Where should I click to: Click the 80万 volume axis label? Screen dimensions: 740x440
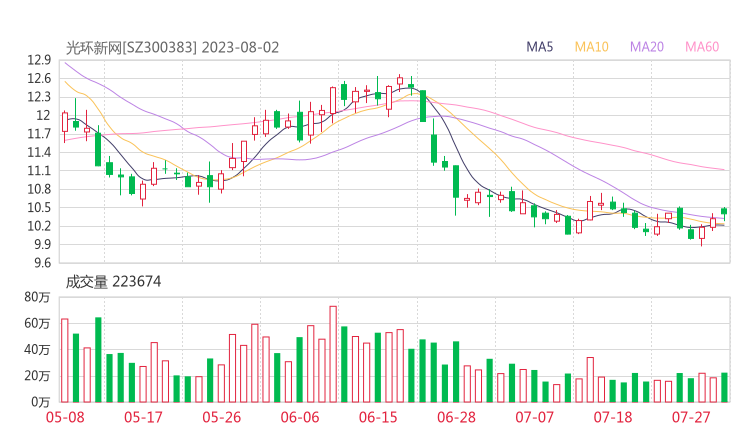point(37,297)
